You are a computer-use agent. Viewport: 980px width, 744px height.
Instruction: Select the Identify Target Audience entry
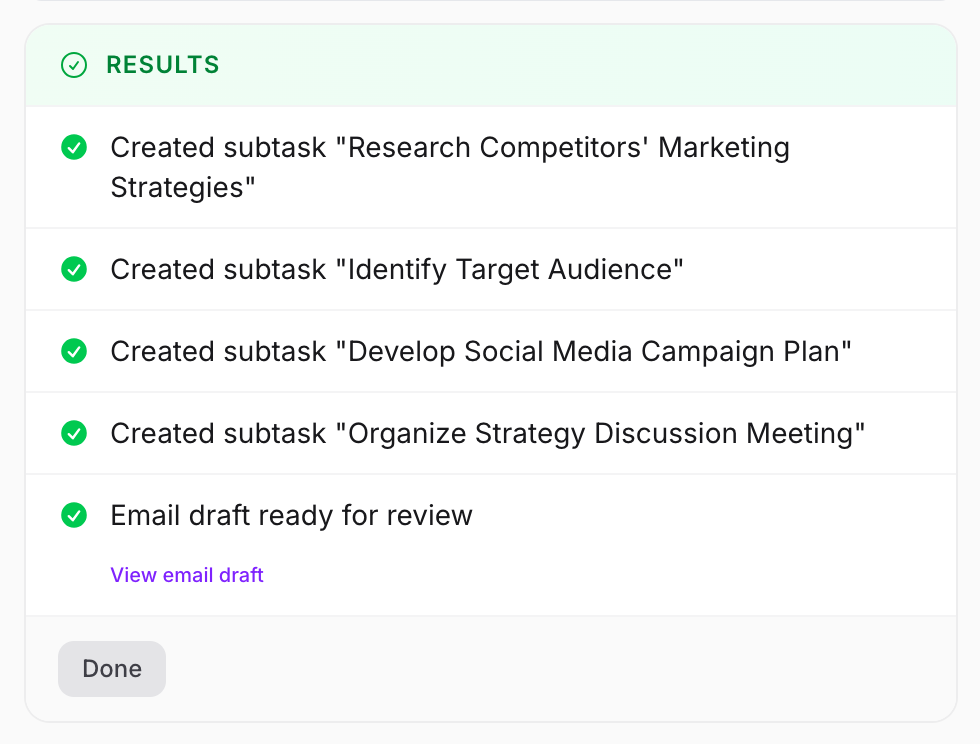point(398,269)
